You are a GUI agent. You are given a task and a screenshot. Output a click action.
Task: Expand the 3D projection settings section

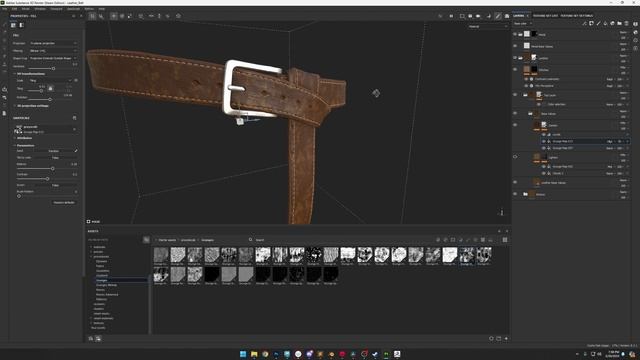click(31, 106)
